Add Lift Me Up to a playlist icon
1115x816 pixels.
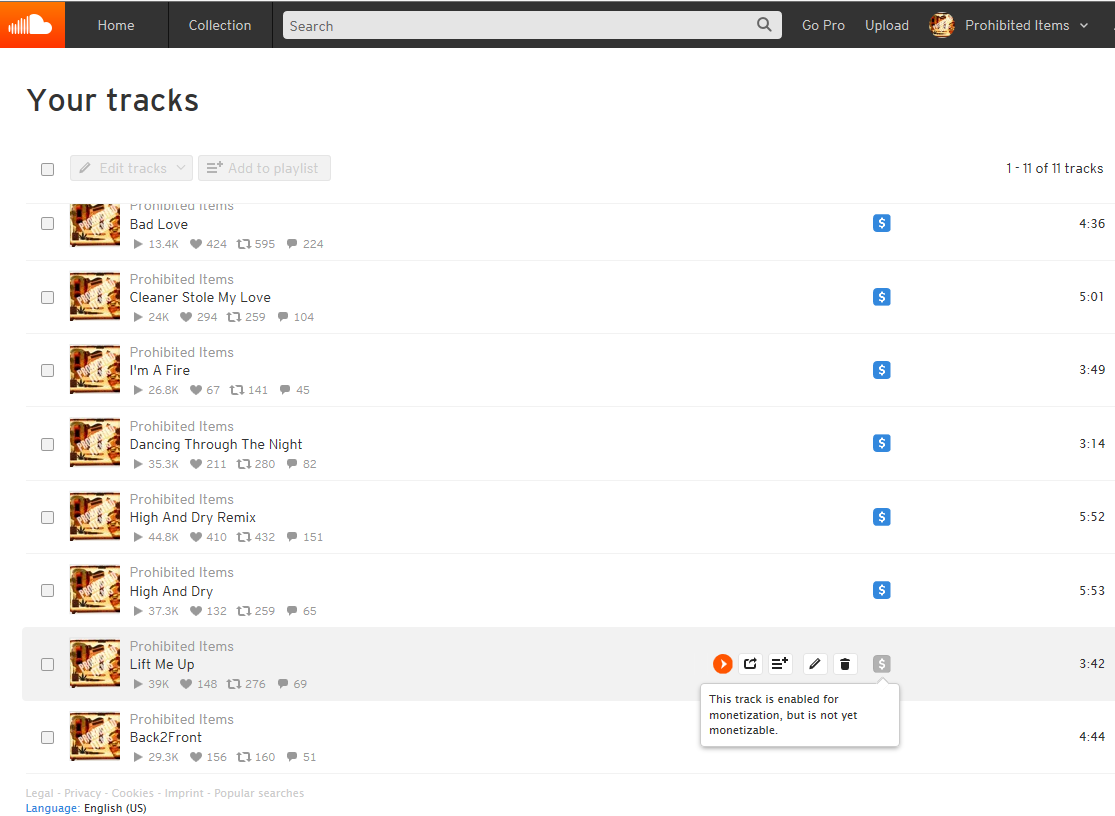pyautogui.click(x=780, y=664)
